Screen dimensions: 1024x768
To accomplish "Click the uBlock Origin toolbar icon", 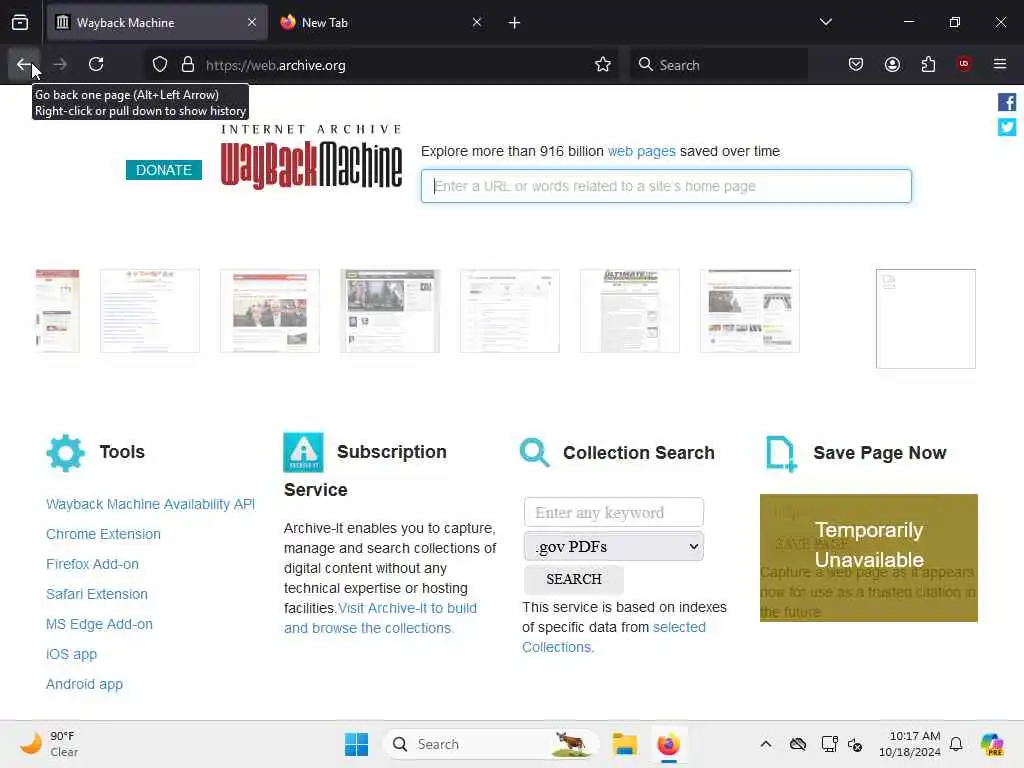I will tap(964, 64).
